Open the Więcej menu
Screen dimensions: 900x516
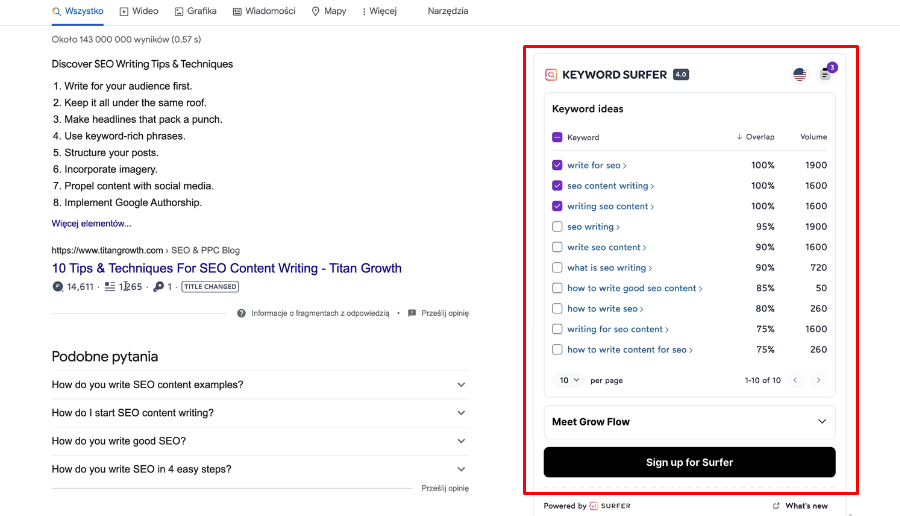[379, 11]
